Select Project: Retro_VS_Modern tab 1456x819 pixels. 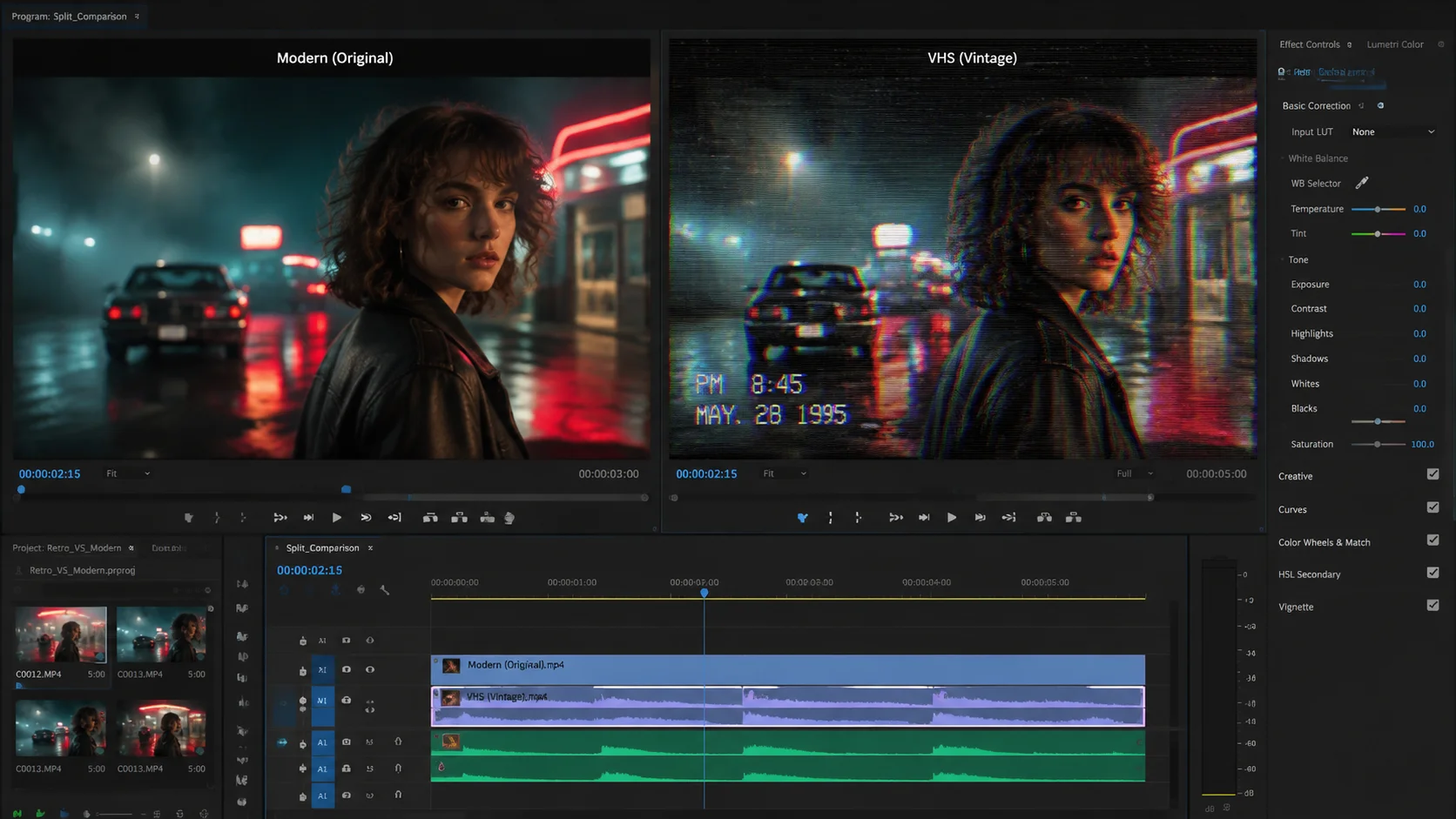[x=67, y=548]
